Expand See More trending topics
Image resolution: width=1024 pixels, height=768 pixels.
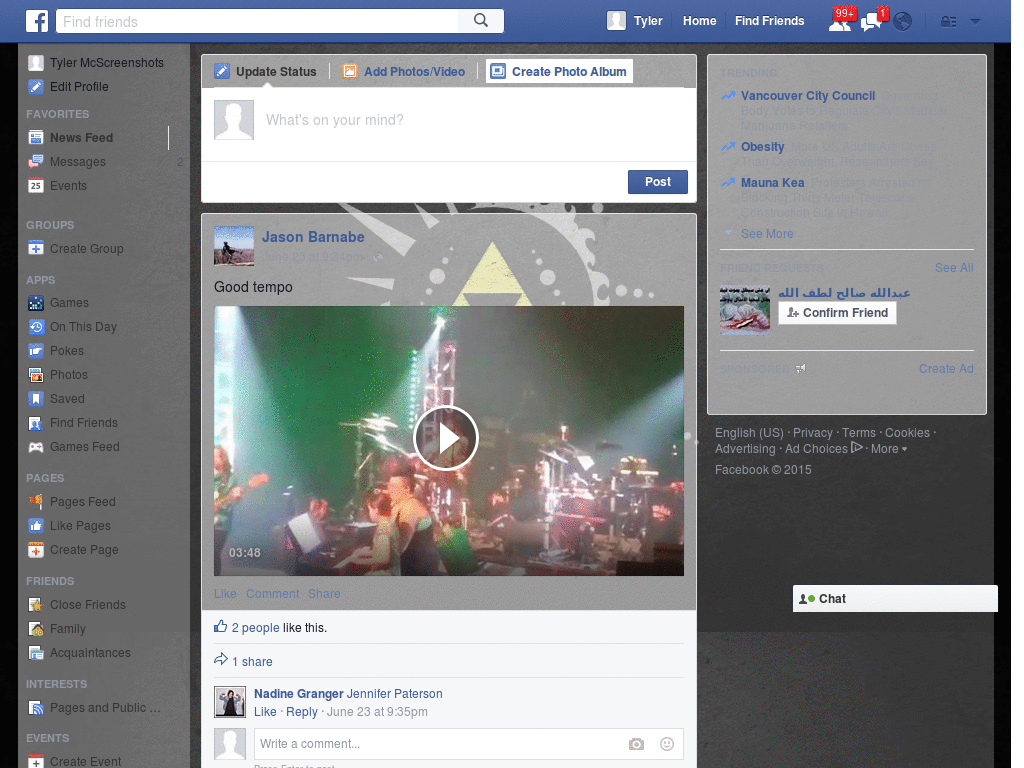[767, 234]
